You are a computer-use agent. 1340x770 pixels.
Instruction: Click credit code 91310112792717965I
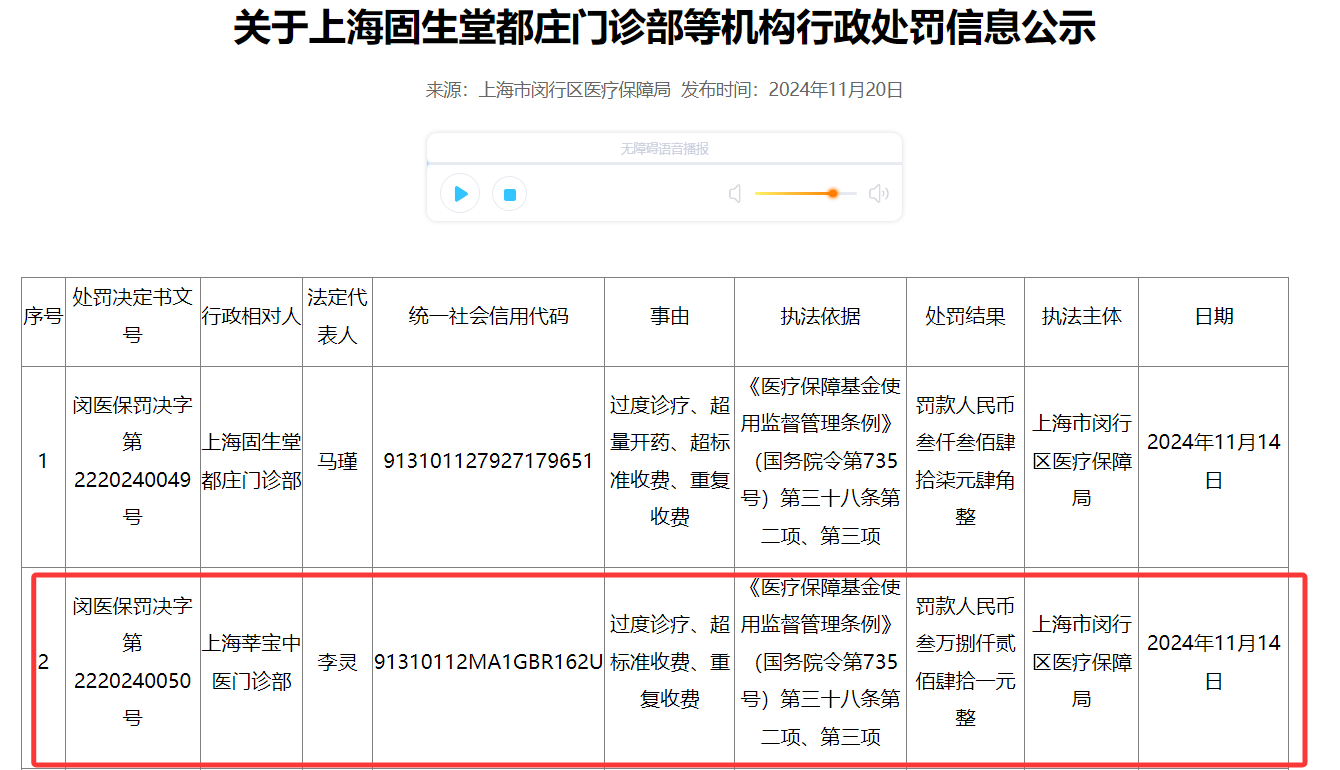coord(488,462)
